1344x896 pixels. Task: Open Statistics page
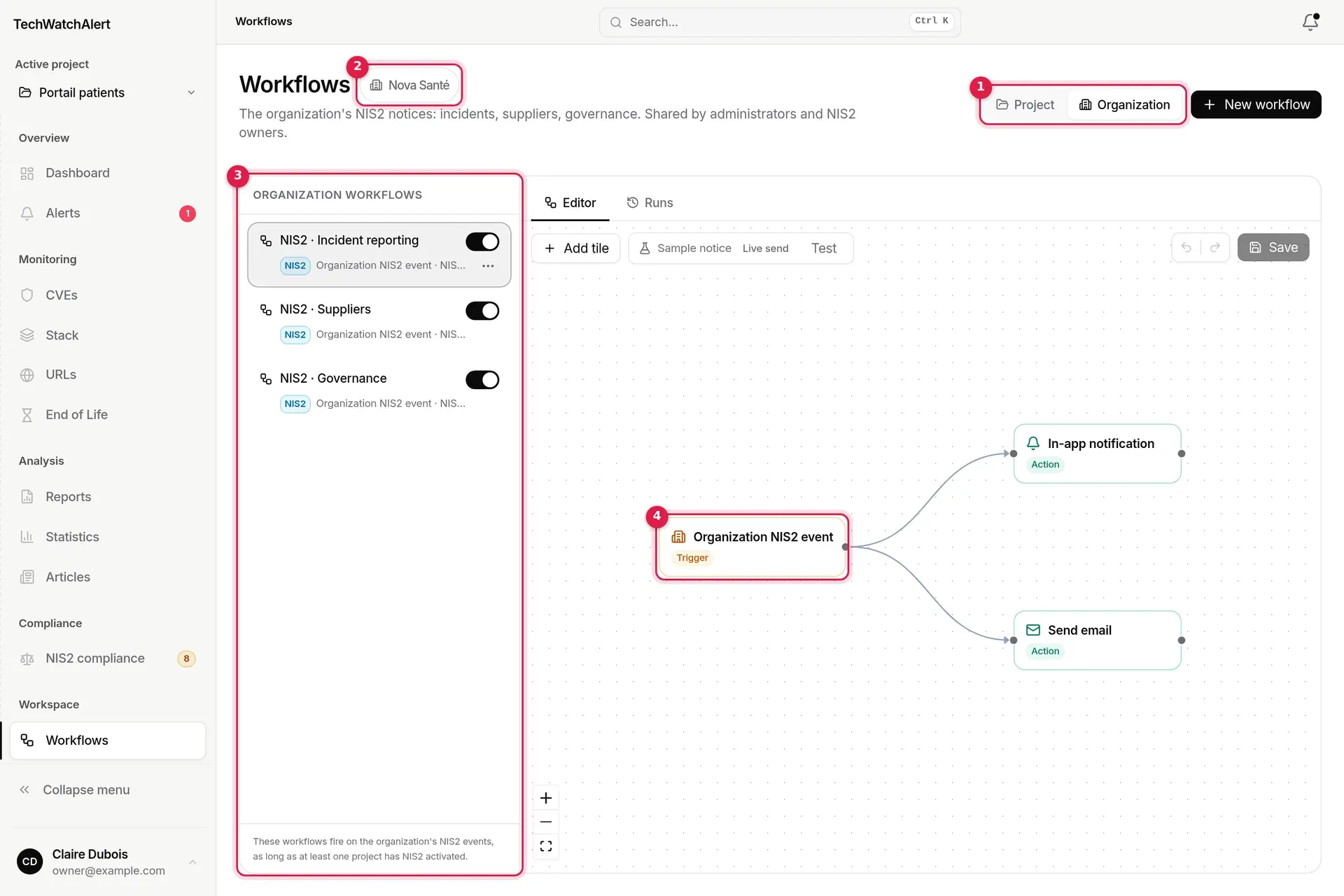(107, 537)
